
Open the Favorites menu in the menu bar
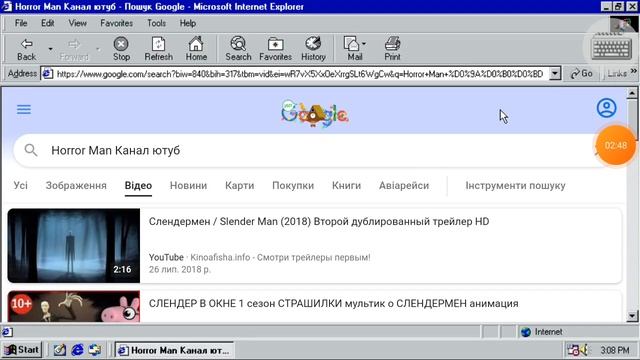[x=116, y=23]
